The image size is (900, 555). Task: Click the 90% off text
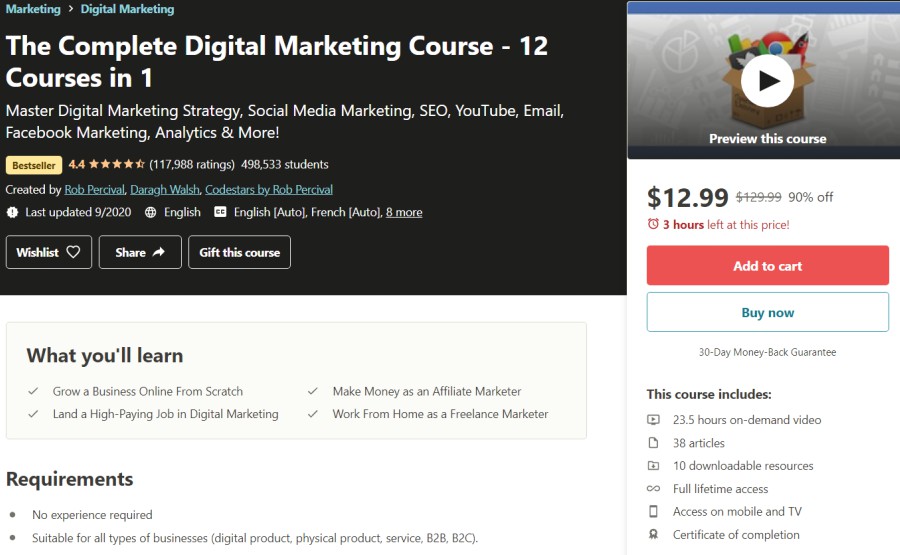(x=810, y=197)
